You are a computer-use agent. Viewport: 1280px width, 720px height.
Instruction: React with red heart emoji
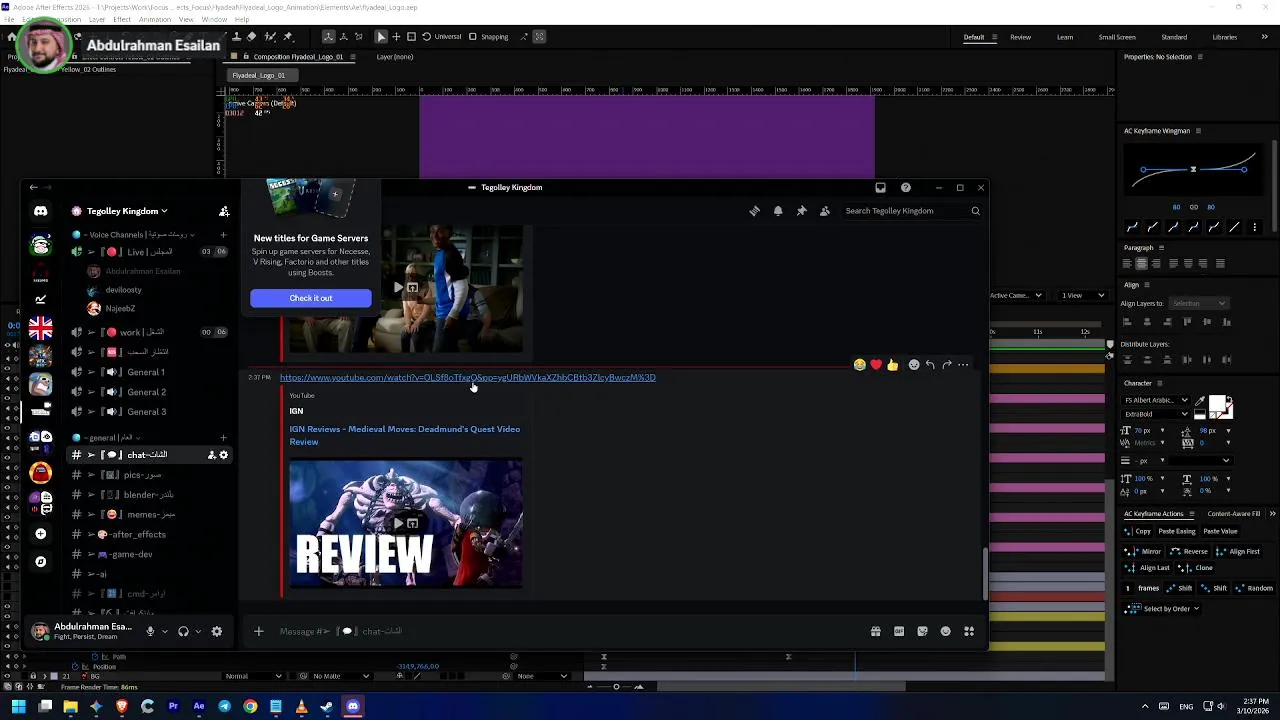pyautogui.click(x=876, y=365)
